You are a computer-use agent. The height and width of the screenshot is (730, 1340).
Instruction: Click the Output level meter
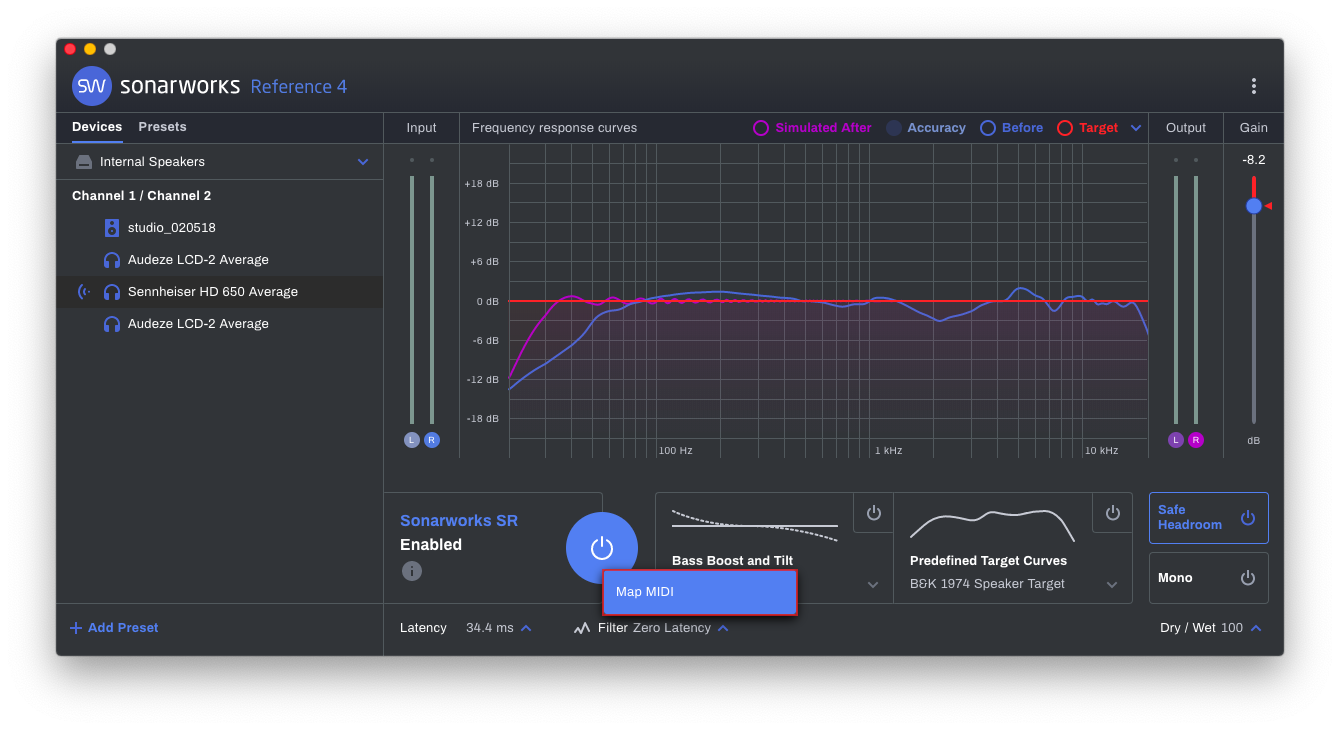click(1186, 300)
